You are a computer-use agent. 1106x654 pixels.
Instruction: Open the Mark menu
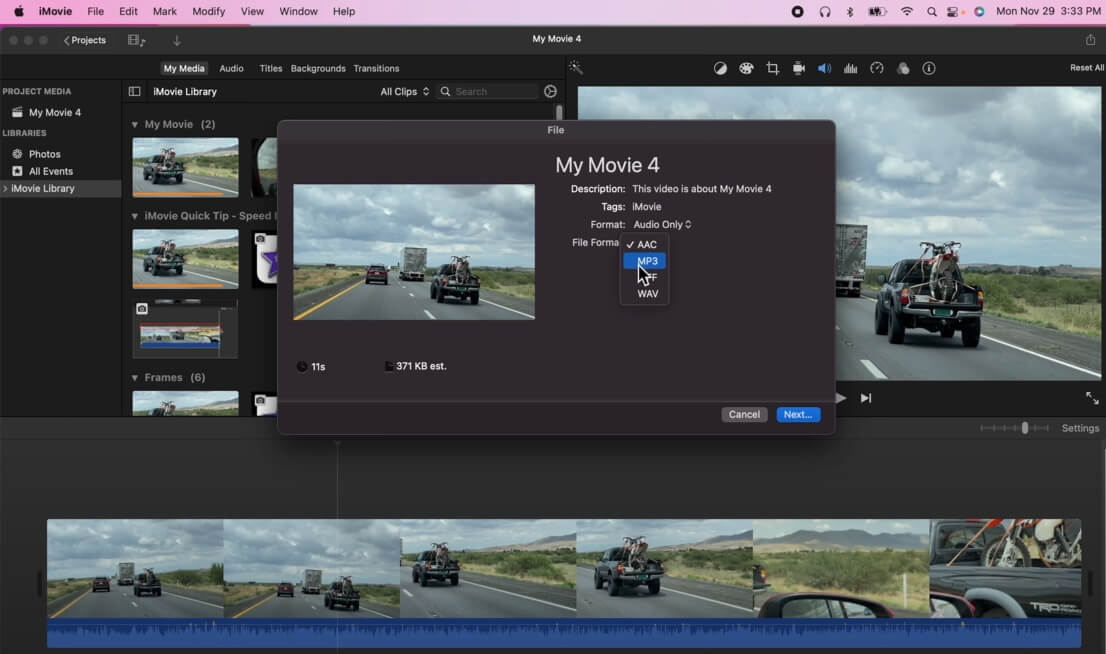click(165, 11)
